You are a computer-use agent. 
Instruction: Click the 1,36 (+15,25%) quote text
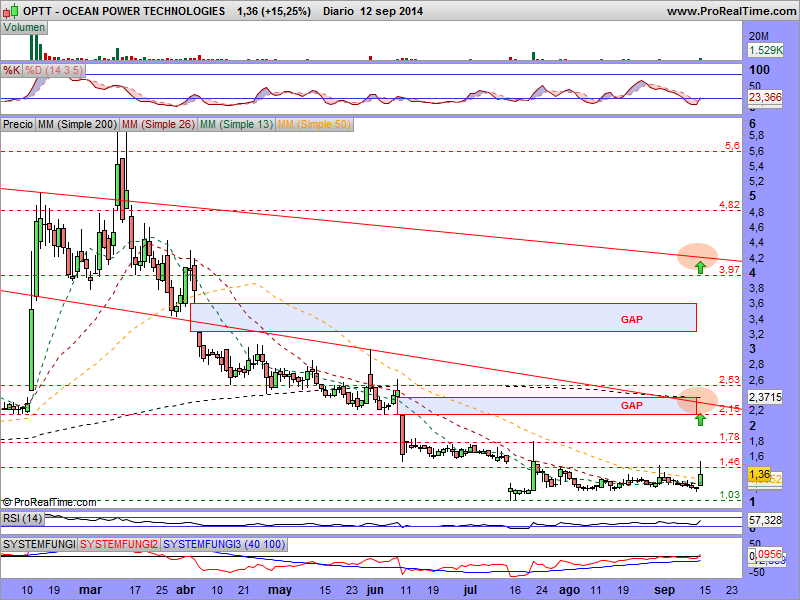[x=274, y=11]
